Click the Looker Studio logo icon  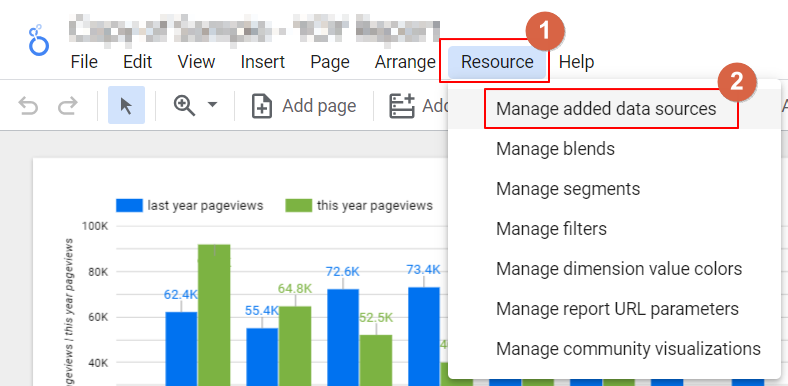click(39, 41)
